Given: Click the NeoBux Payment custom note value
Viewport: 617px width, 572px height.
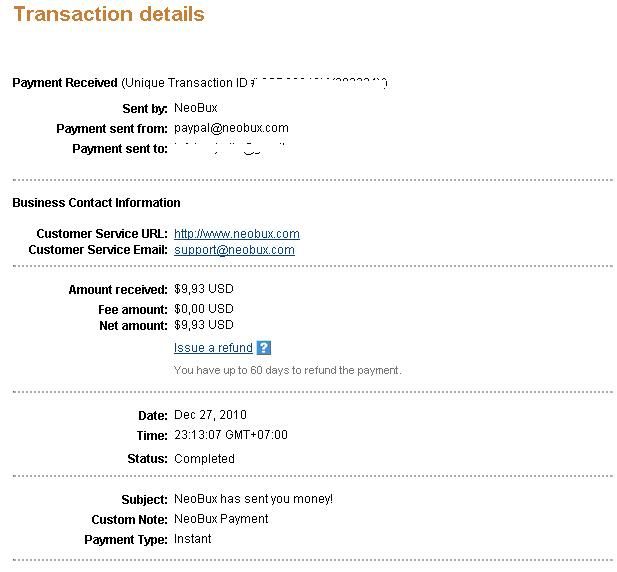Looking at the screenshot, I should pyautogui.click(x=221, y=519).
